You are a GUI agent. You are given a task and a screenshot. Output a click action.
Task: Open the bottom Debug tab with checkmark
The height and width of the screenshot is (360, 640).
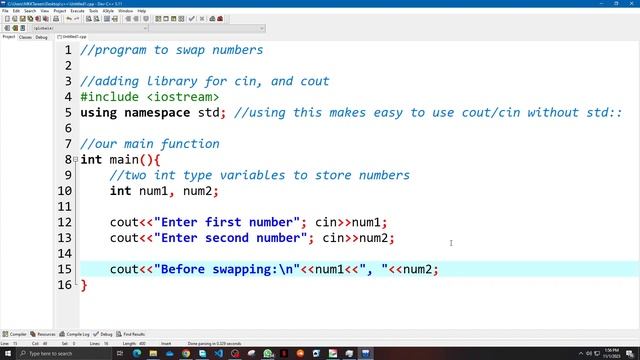[102, 334]
